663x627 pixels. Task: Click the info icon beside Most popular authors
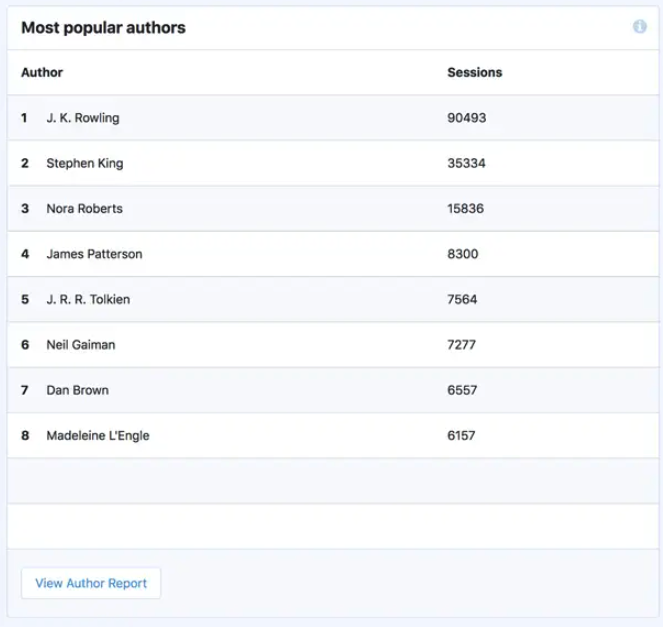click(639, 26)
